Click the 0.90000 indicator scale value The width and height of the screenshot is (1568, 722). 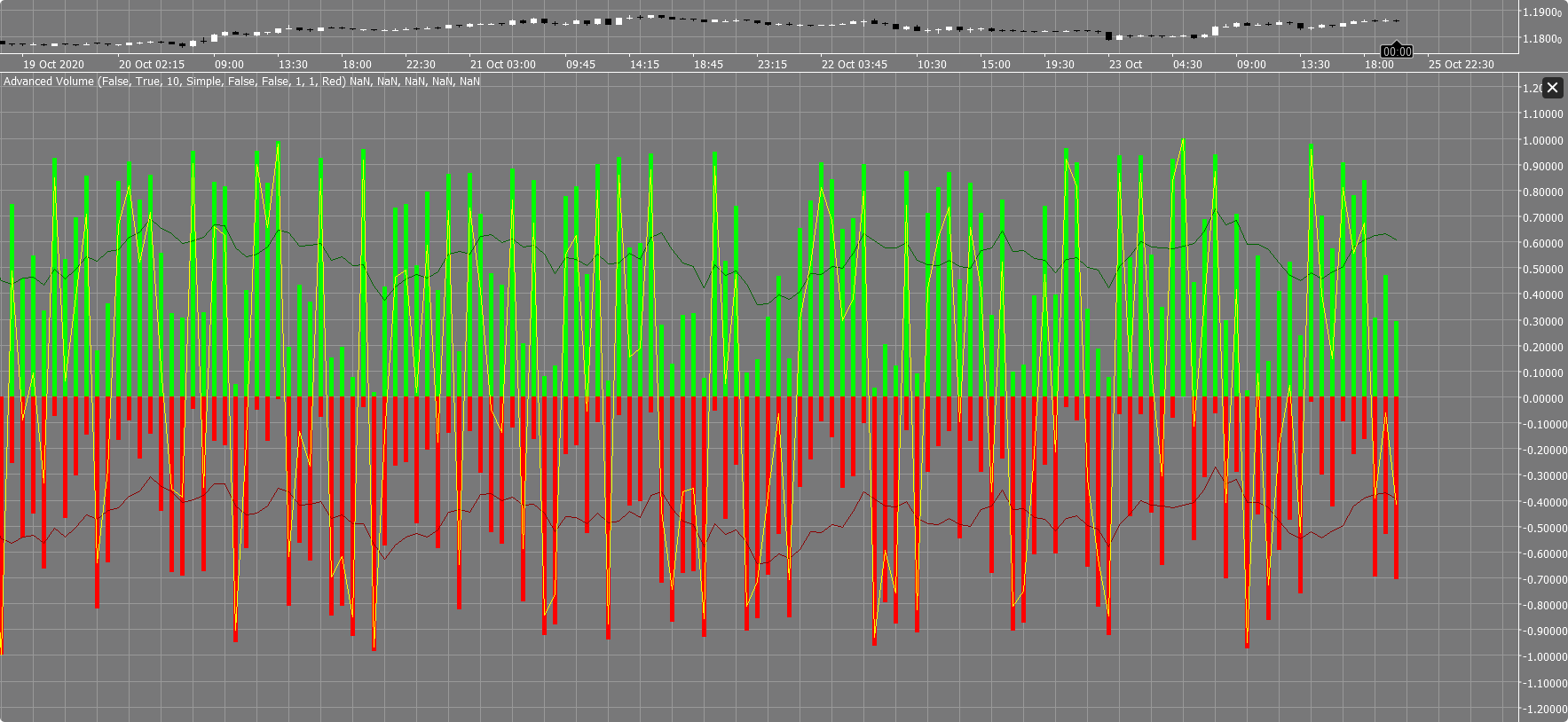tap(1543, 167)
